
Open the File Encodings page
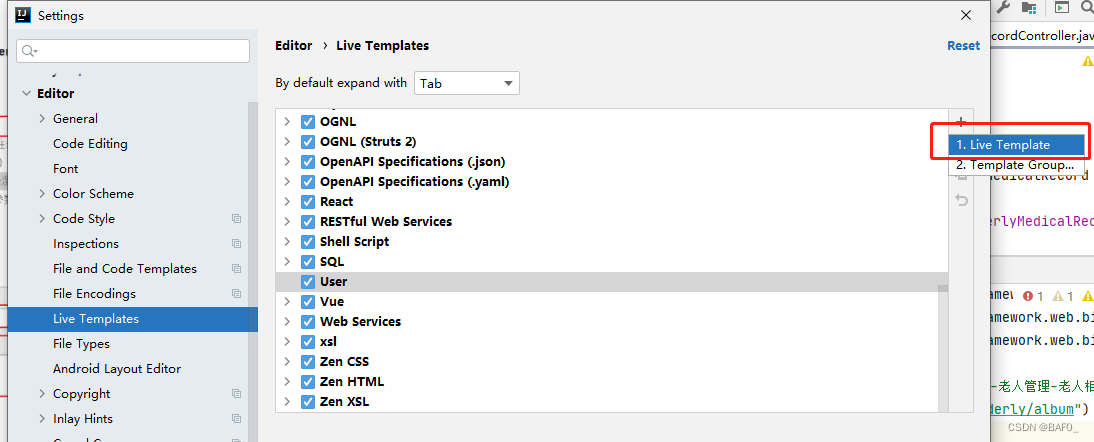click(x=94, y=294)
